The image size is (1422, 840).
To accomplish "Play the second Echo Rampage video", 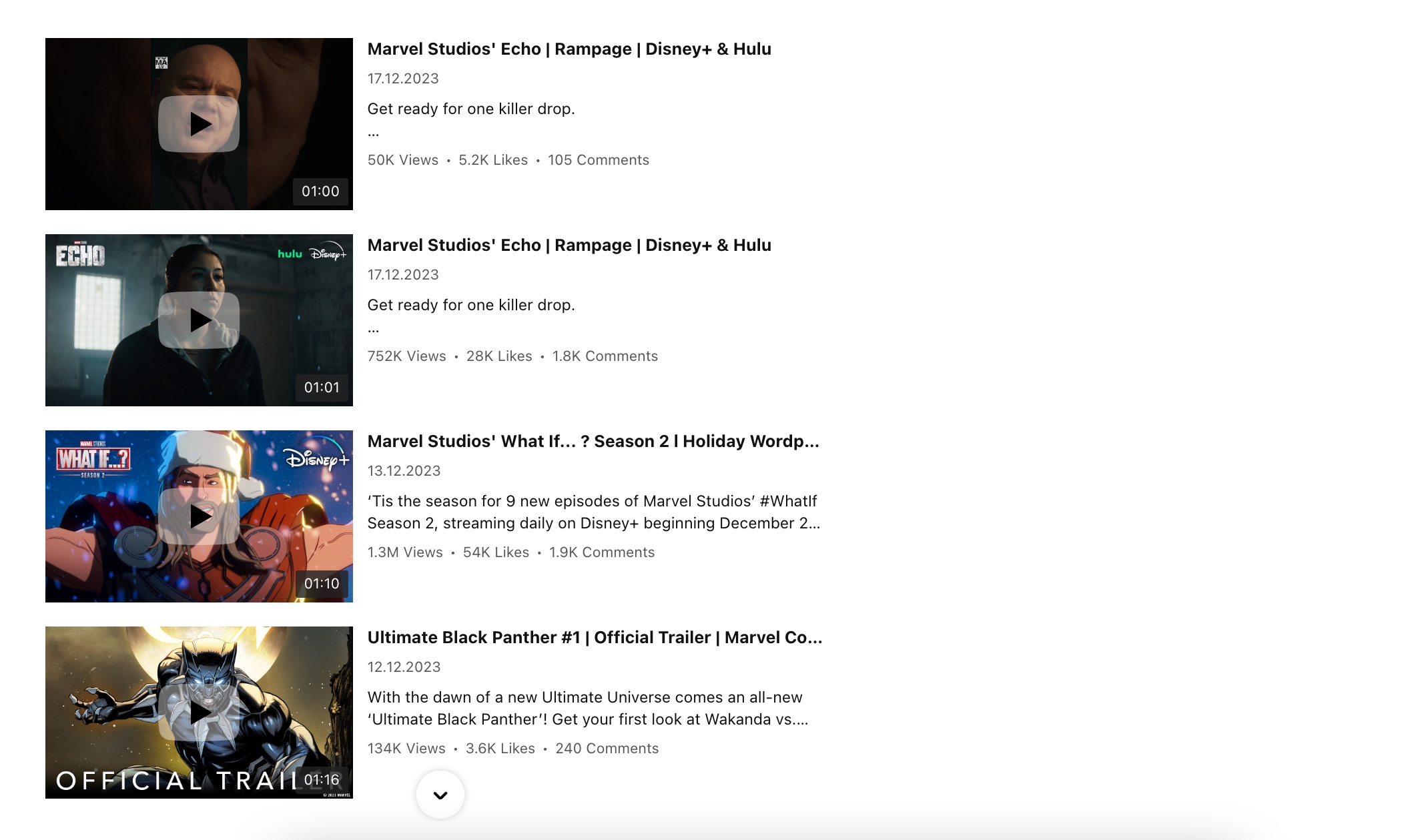I will (x=198, y=320).
